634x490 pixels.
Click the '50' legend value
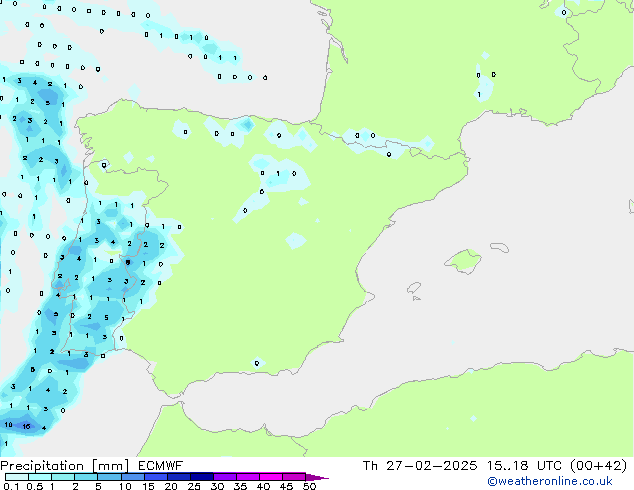(310, 486)
